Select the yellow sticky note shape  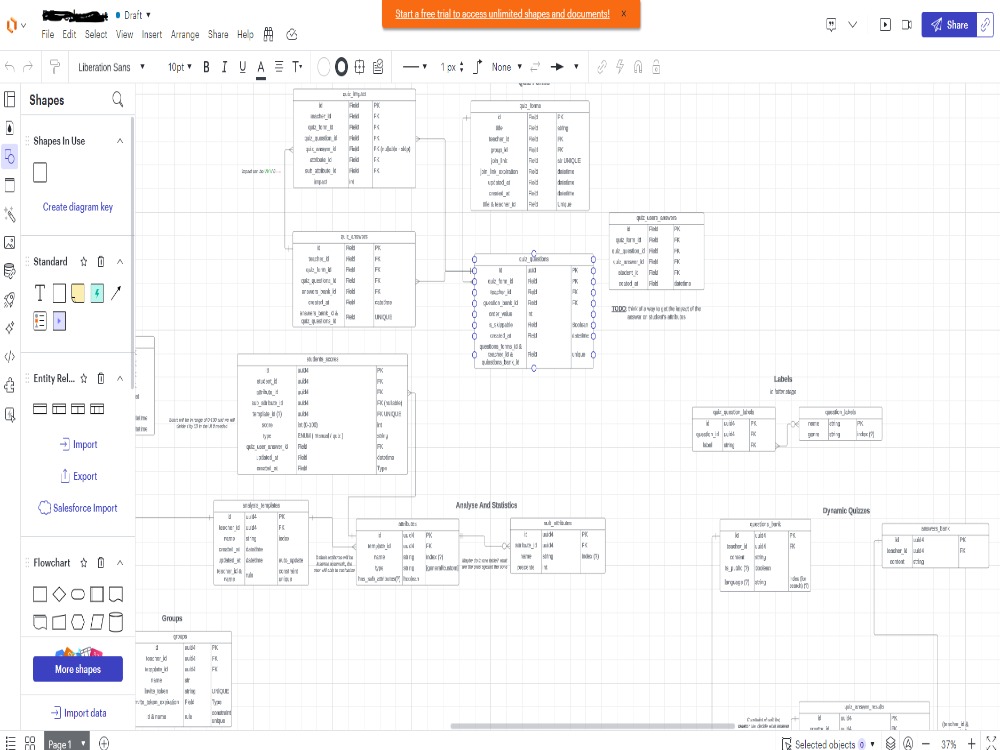coord(78,293)
